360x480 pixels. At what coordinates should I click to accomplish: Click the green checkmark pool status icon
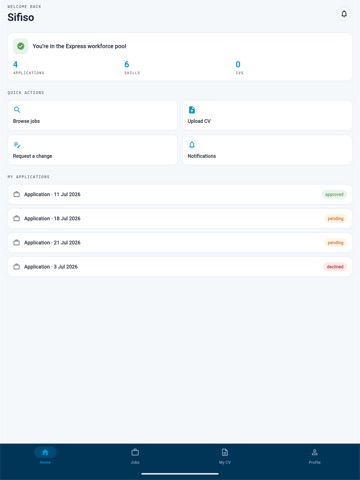[21, 46]
